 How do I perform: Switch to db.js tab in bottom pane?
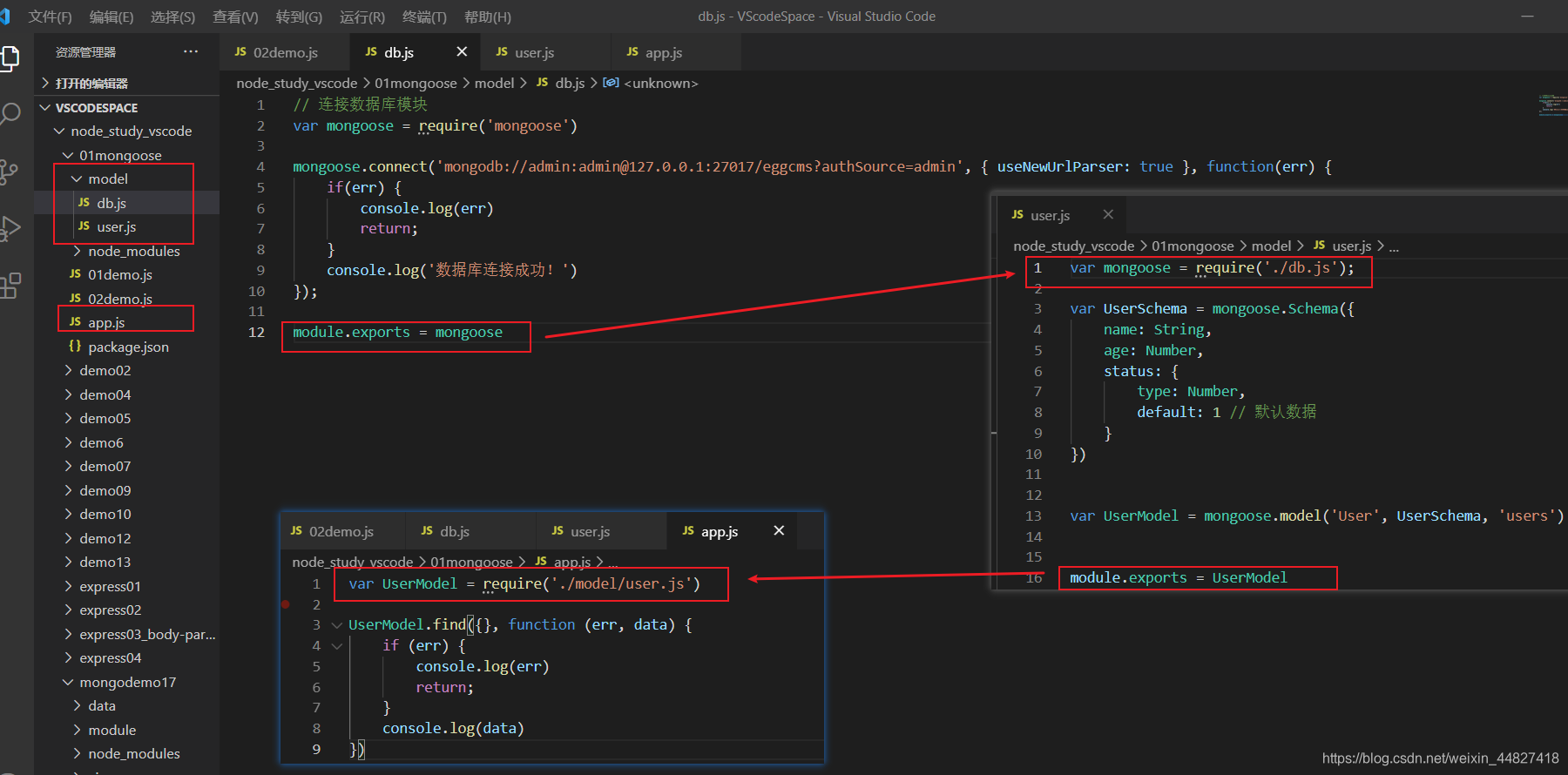470,531
